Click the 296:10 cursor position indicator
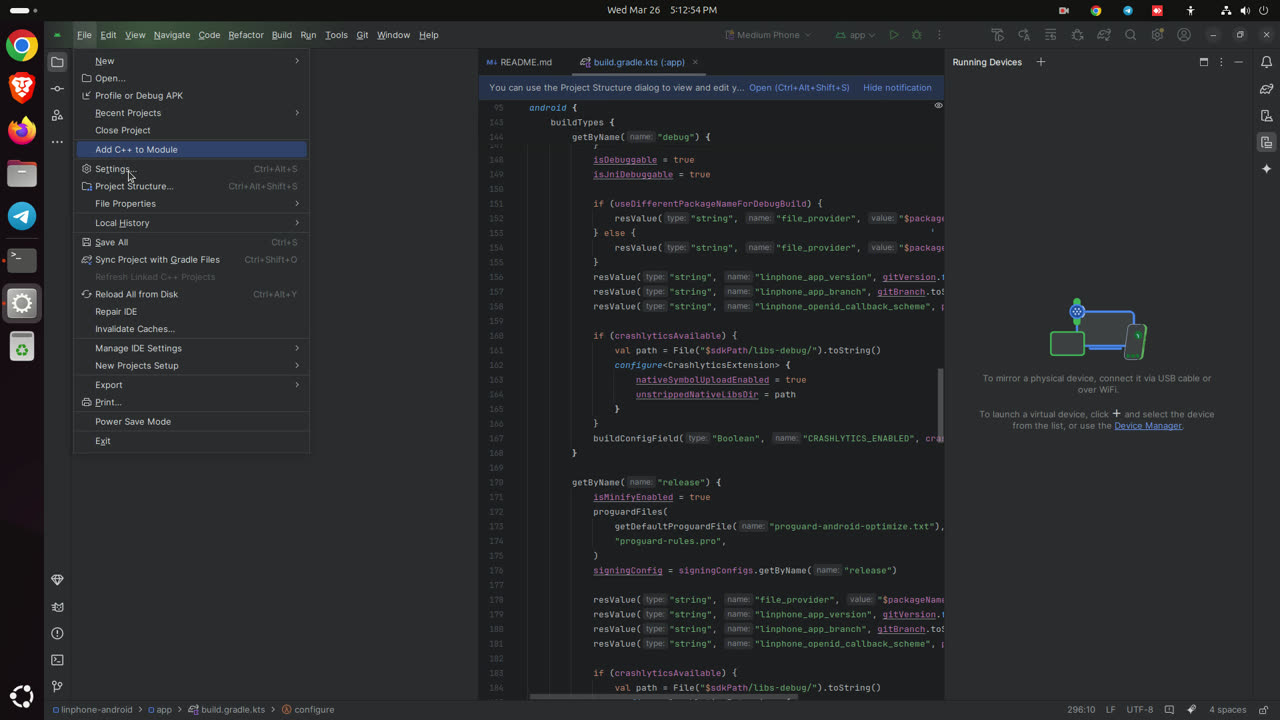The height and width of the screenshot is (720, 1280). 1080,709
